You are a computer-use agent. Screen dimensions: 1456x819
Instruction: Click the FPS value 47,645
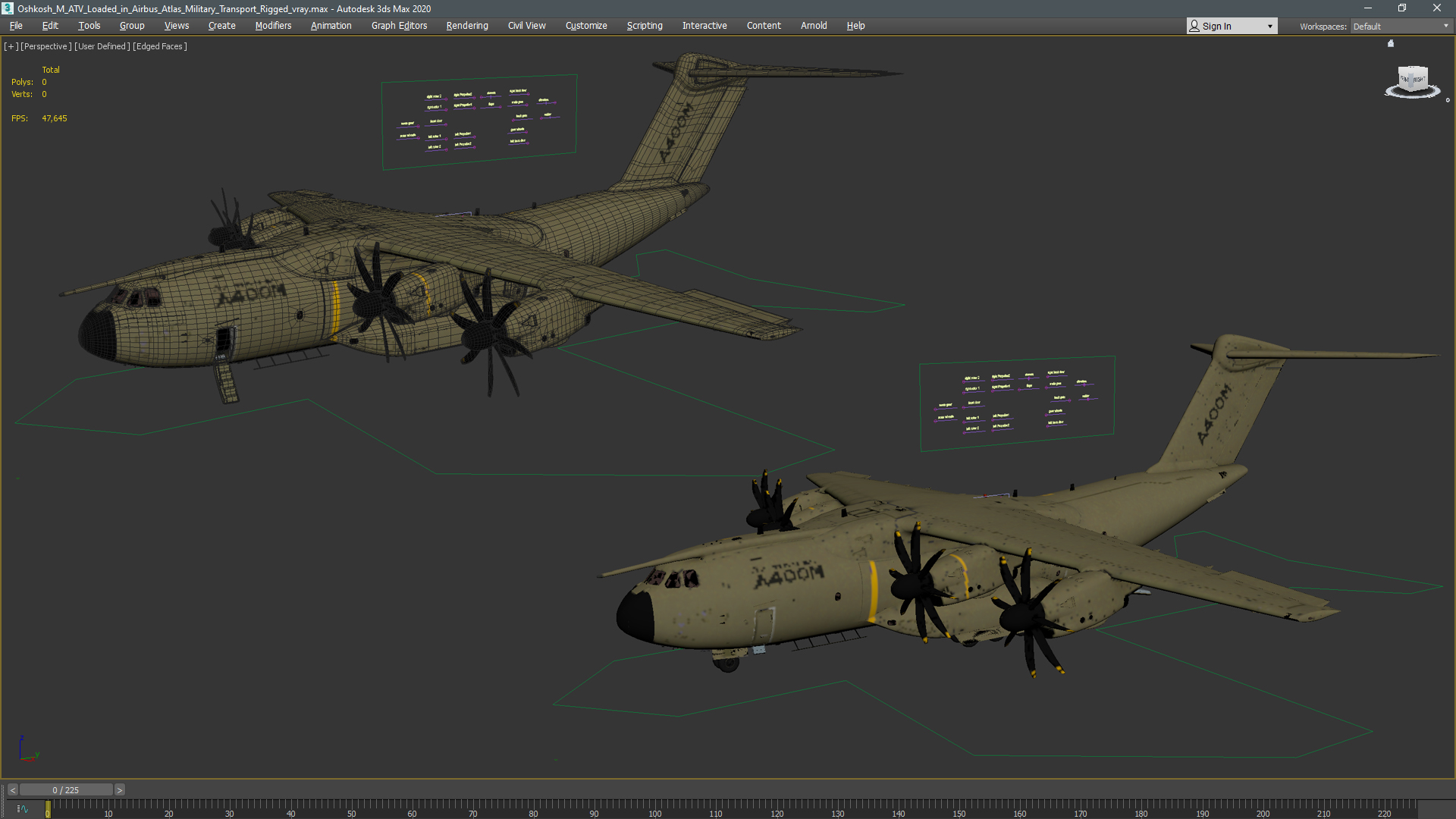pyautogui.click(x=55, y=119)
